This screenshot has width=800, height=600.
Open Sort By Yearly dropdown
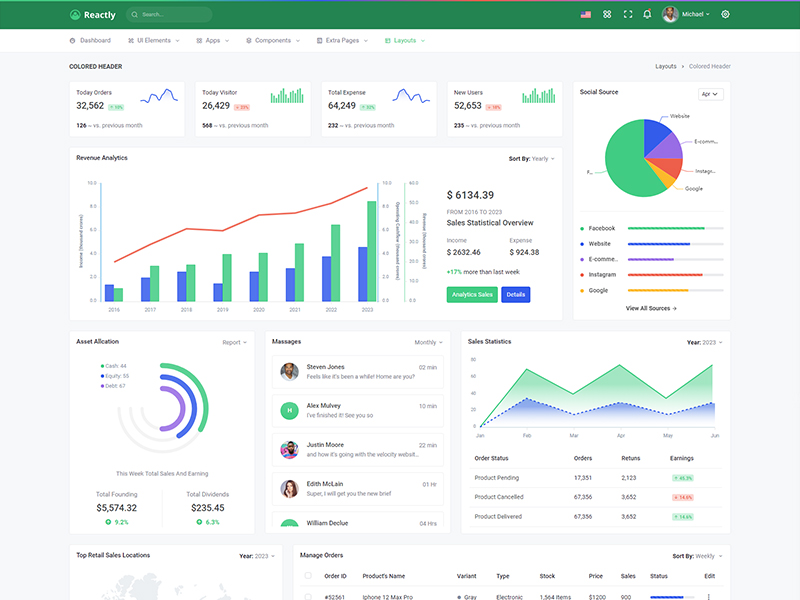(x=531, y=159)
